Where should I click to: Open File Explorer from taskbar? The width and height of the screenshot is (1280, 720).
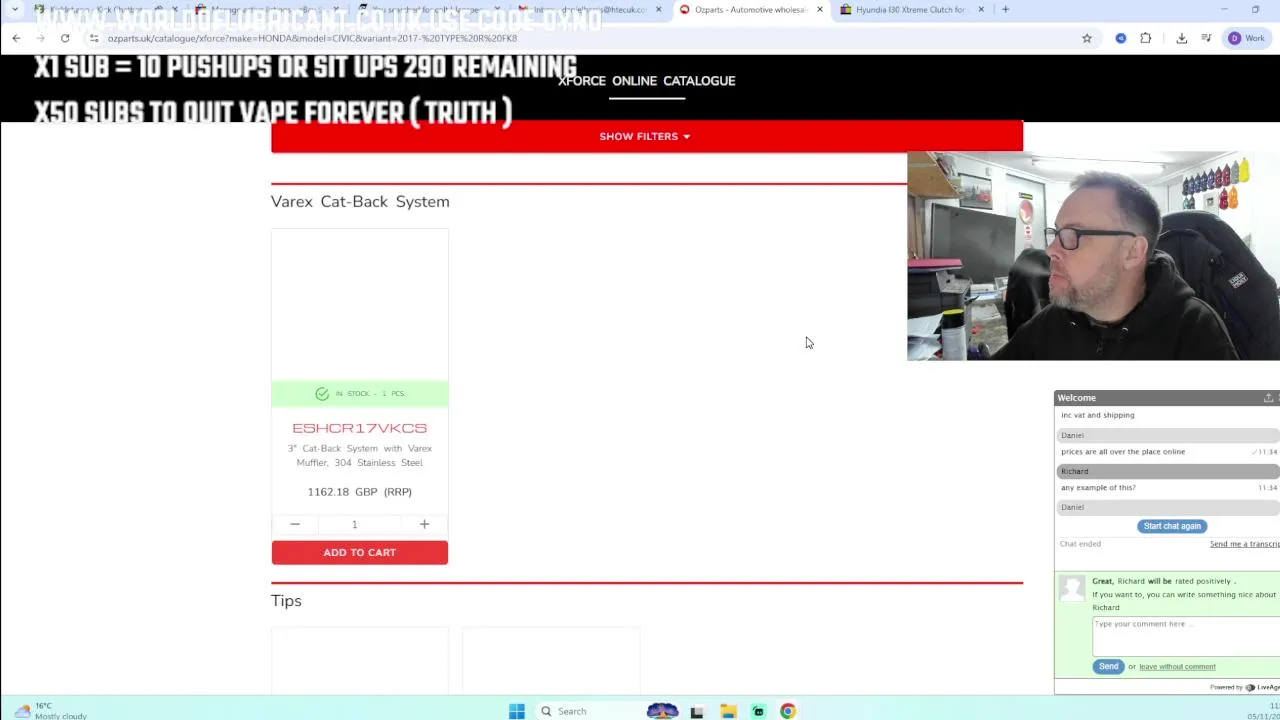point(728,711)
